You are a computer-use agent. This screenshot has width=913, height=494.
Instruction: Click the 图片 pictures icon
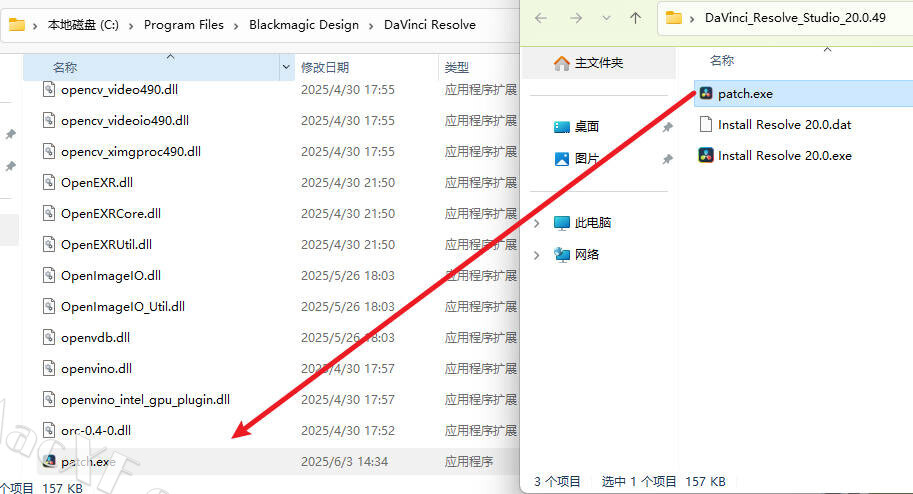pos(562,159)
